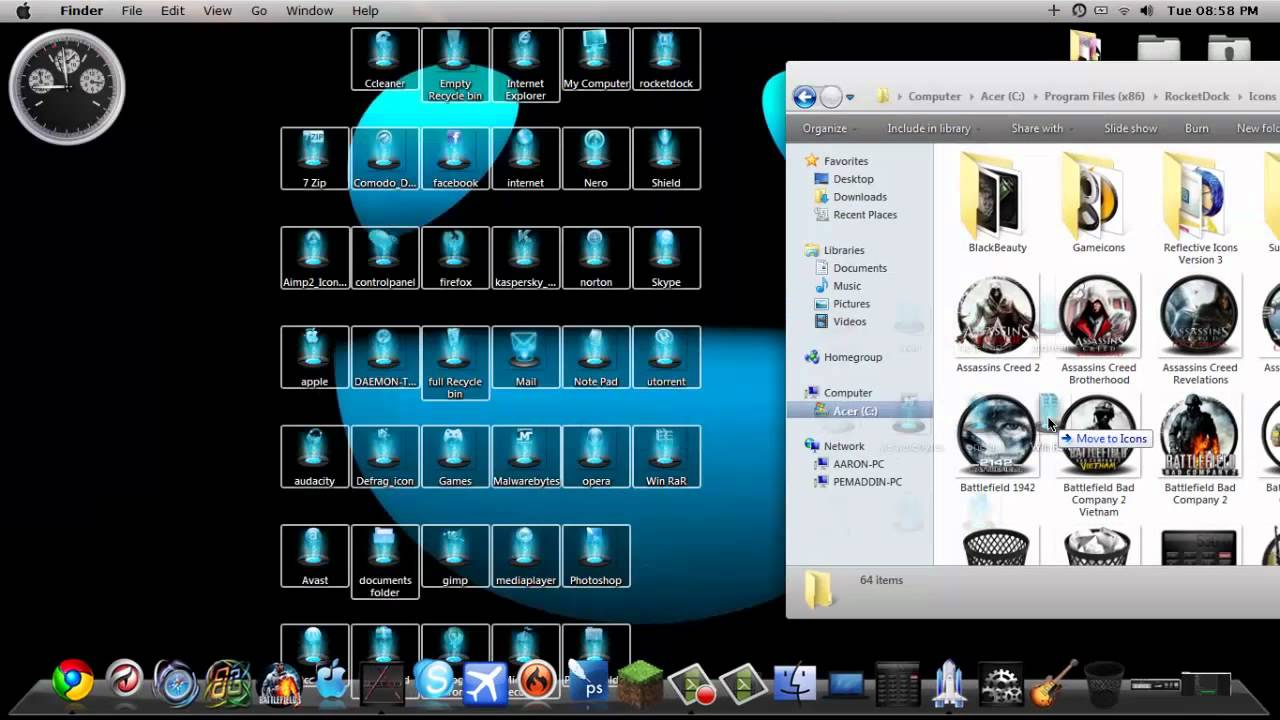Open the View menu

(218, 11)
